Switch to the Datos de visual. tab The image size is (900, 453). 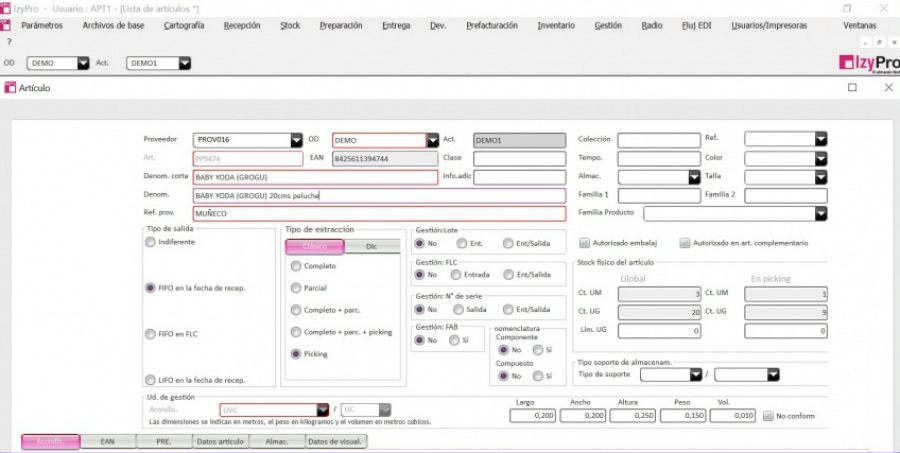click(x=336, y=442)
